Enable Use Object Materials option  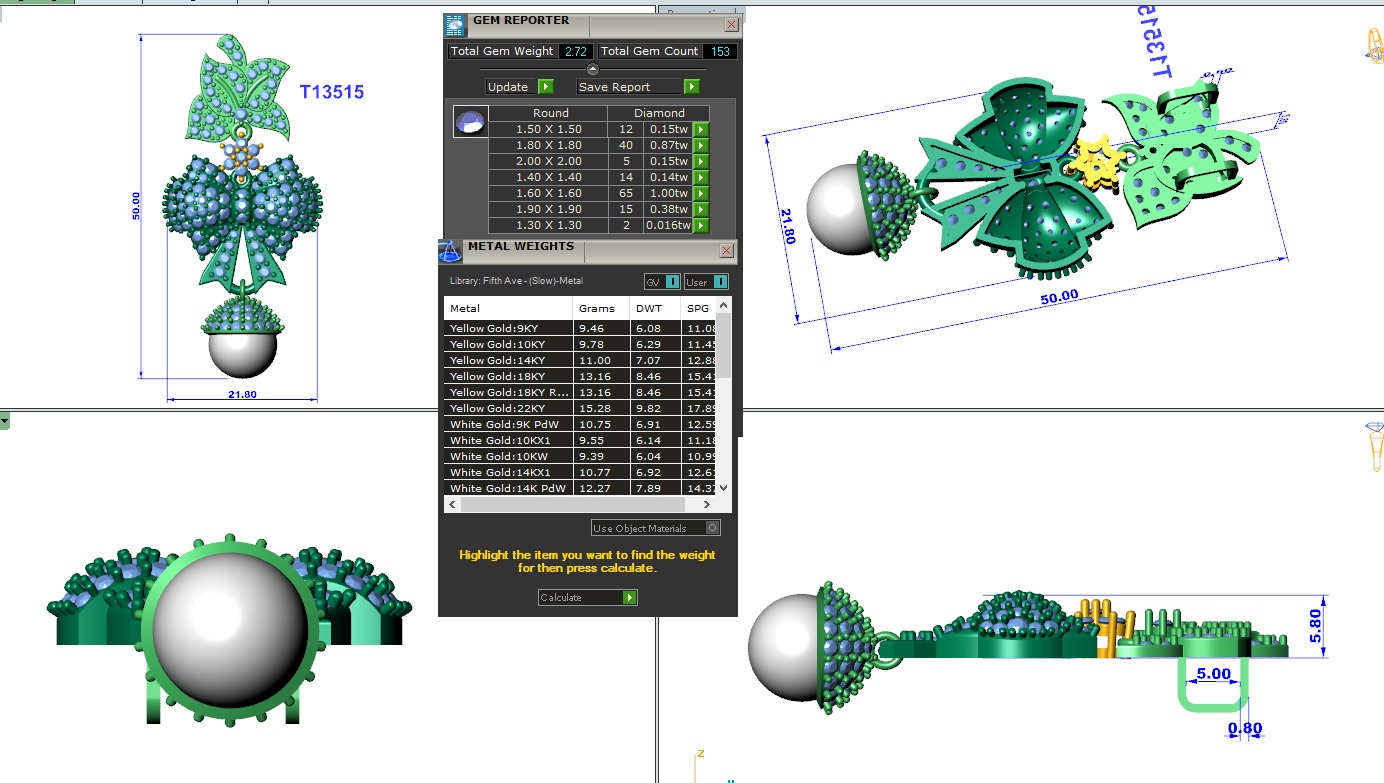(711, 528)
